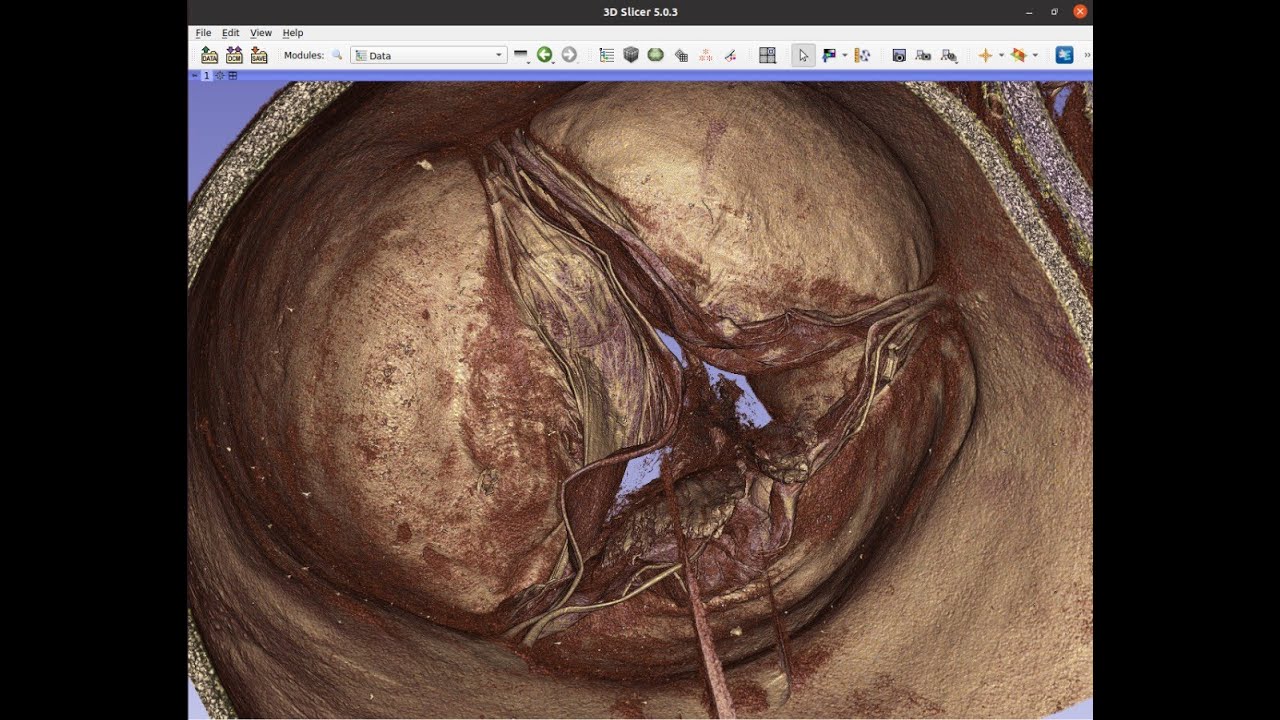Restore the 3D Slicer window size
1280x720 pixels.
1054,12
